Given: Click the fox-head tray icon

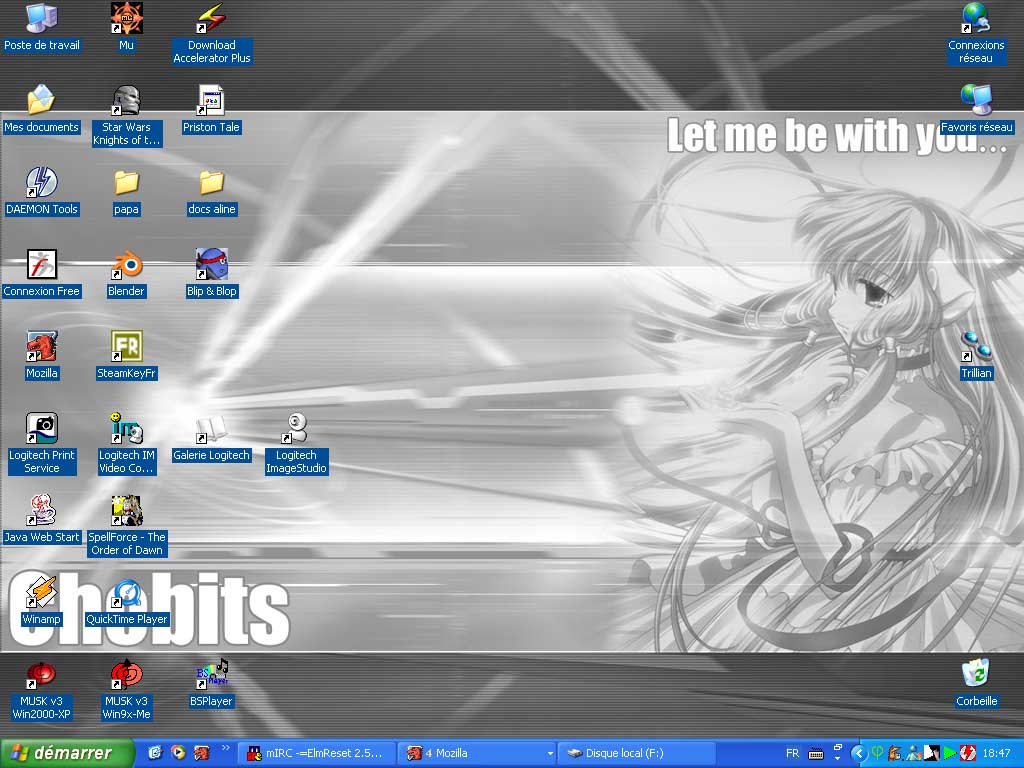Looking at the screenshot, I should pos(895,753).
